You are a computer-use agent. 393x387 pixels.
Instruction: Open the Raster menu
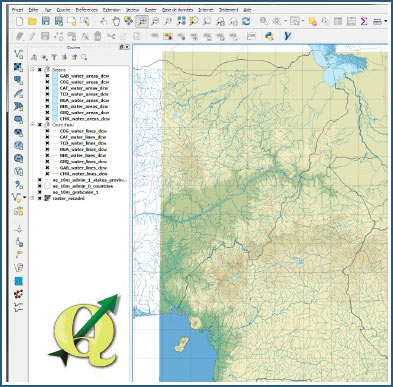click(x=150, y=10)
